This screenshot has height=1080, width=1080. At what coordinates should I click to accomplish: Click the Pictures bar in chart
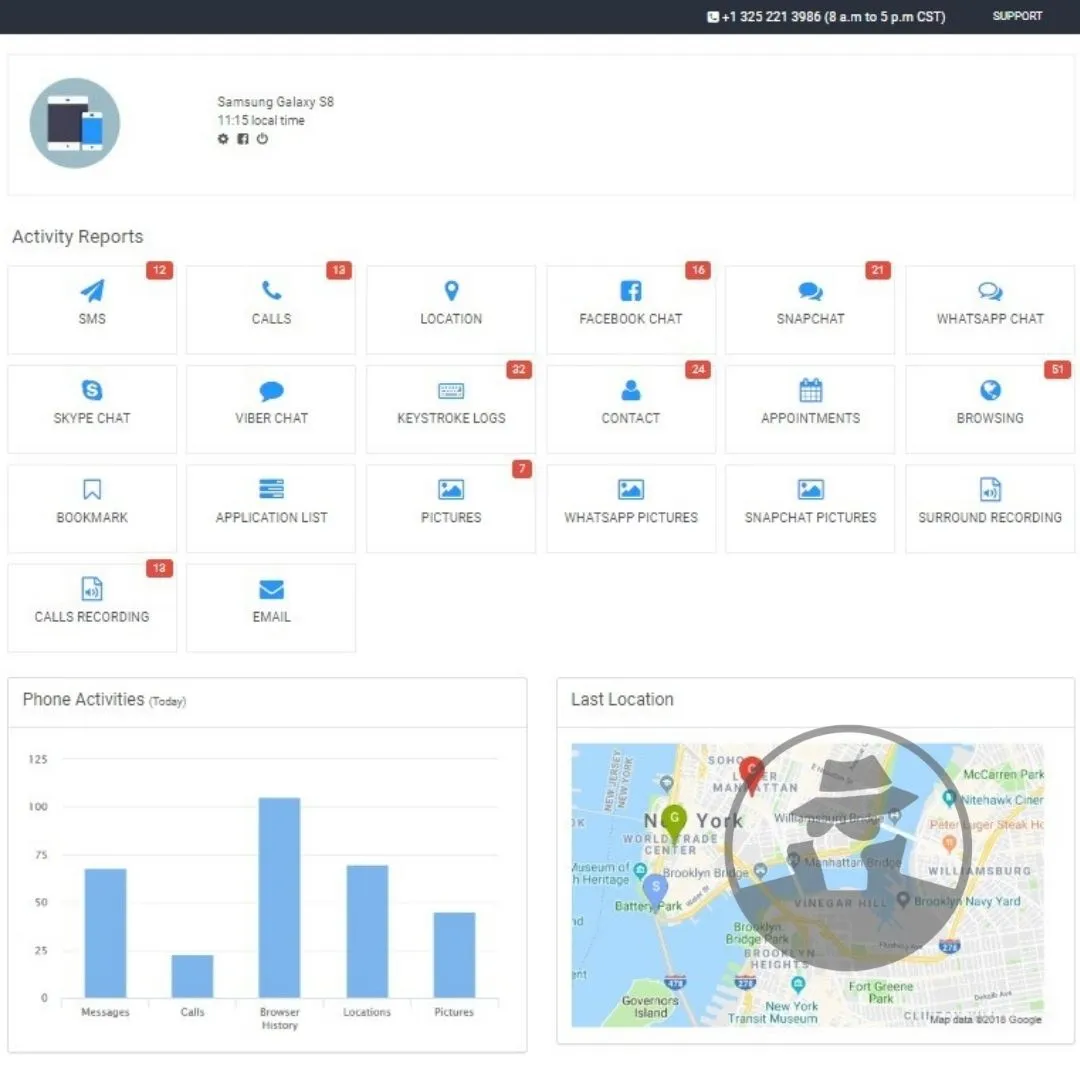pyautogui.click(x=454, y=955)
